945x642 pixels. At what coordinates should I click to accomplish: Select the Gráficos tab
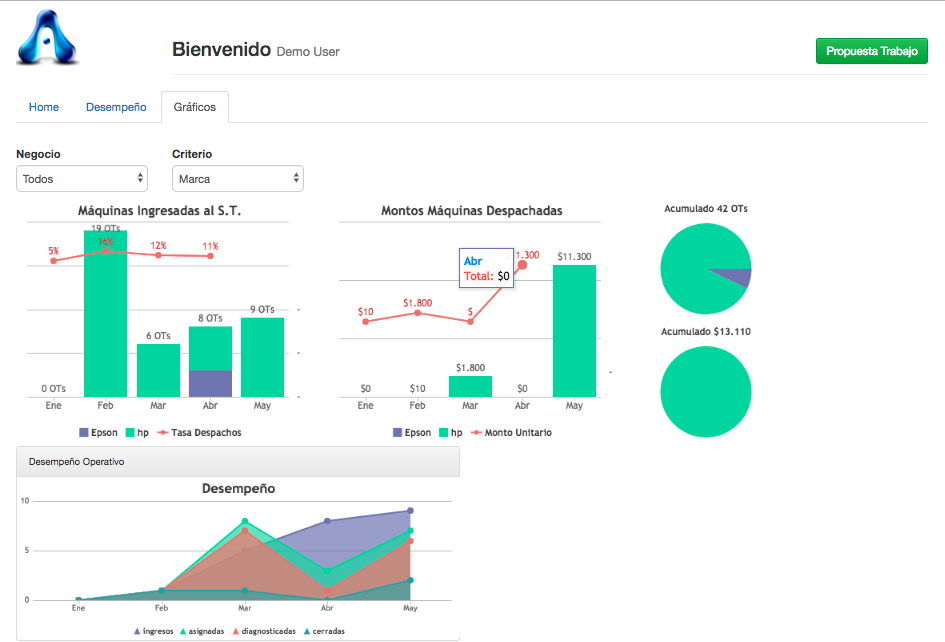click(x=195, y=107)
